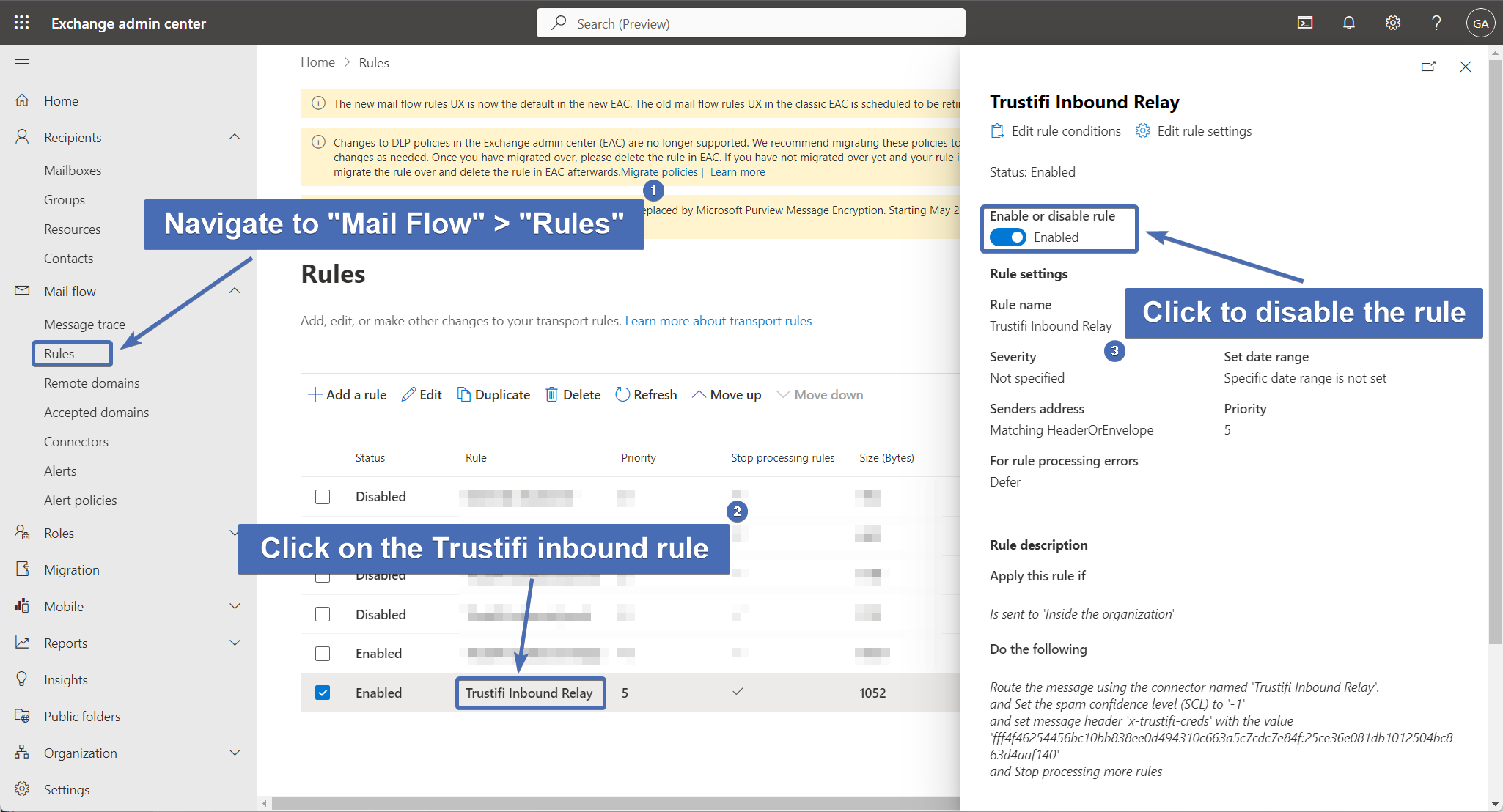Screen dimensions: 1503x812
Task: Uncheck the Trustifi Inbound Relay row checkbox
Action: click(323, 693)
